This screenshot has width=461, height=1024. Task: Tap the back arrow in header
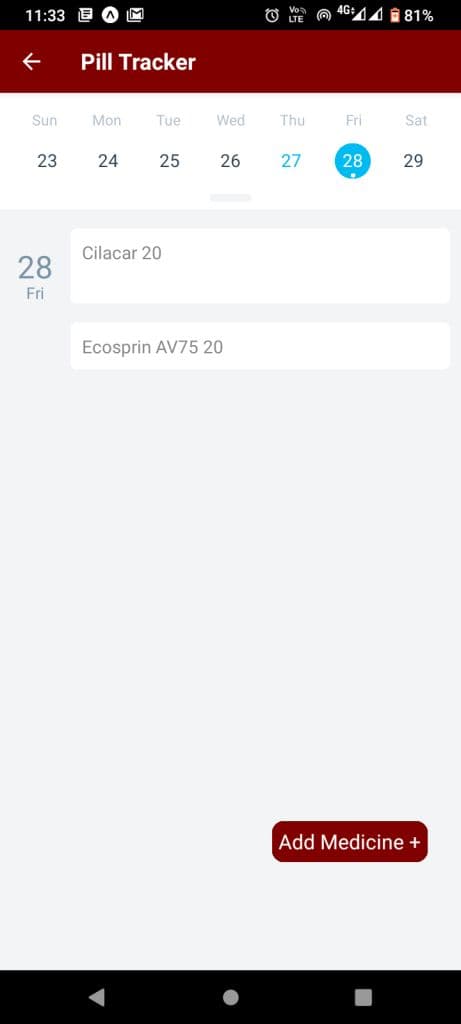pyautogui.click(x=31, y=61)
